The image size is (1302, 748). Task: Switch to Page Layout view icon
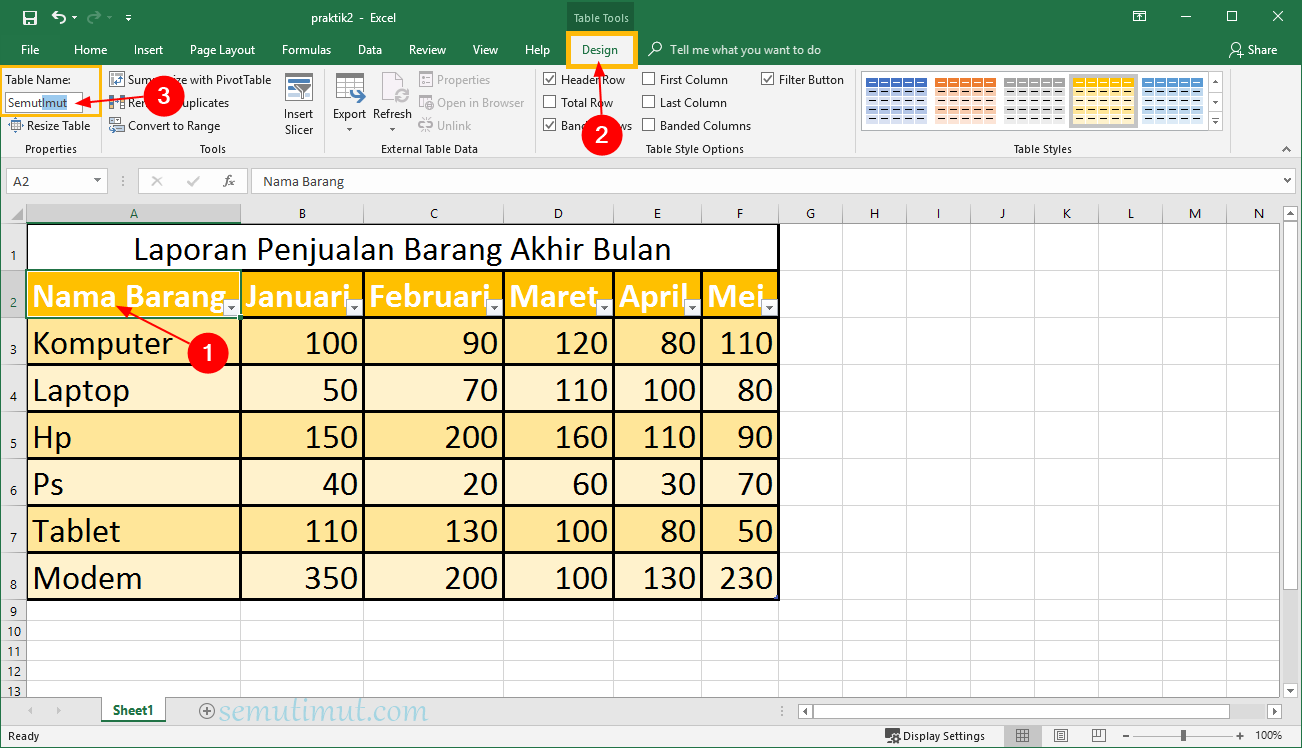coord(1061,736)
